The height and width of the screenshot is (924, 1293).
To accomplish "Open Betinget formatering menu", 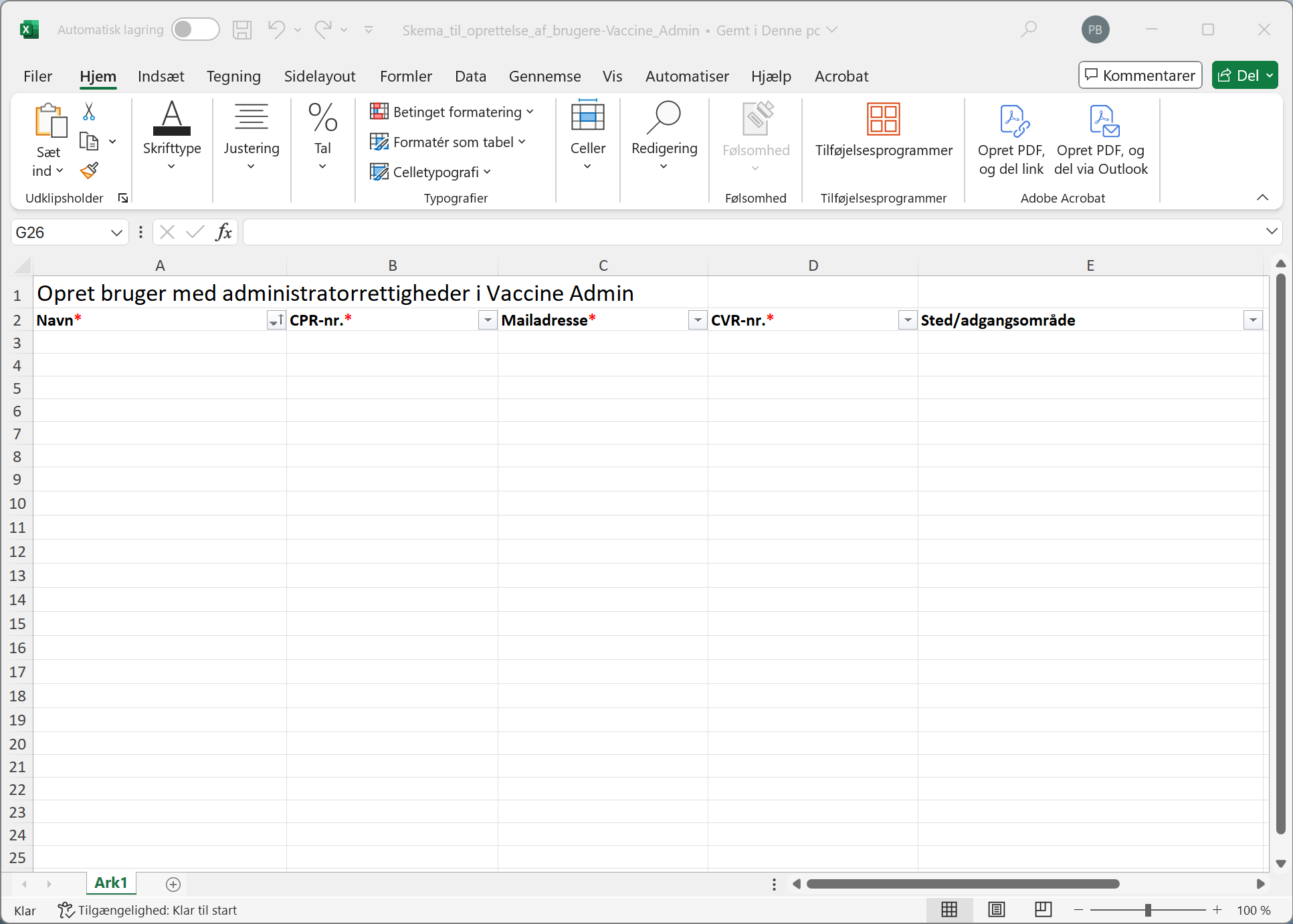I will [x=452, y=112].
